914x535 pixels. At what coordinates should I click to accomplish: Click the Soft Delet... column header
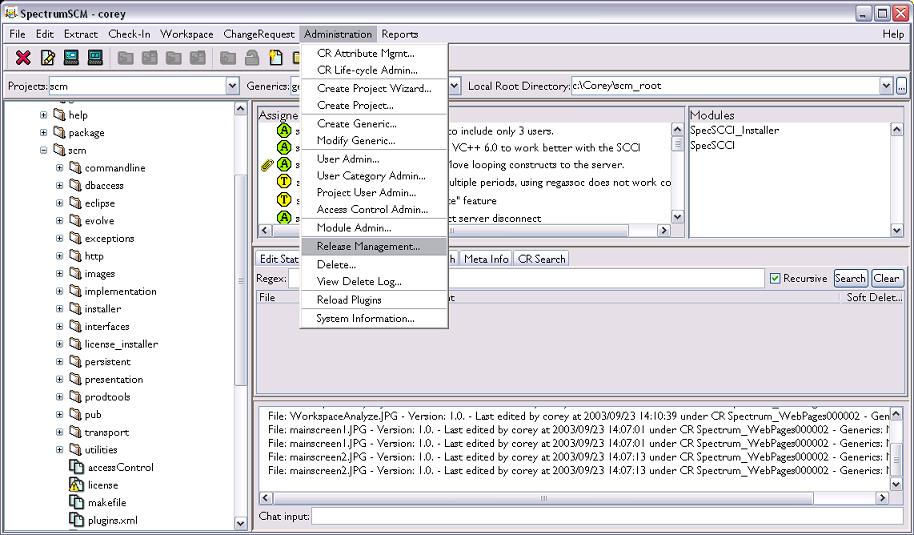[x=873, y=297]
